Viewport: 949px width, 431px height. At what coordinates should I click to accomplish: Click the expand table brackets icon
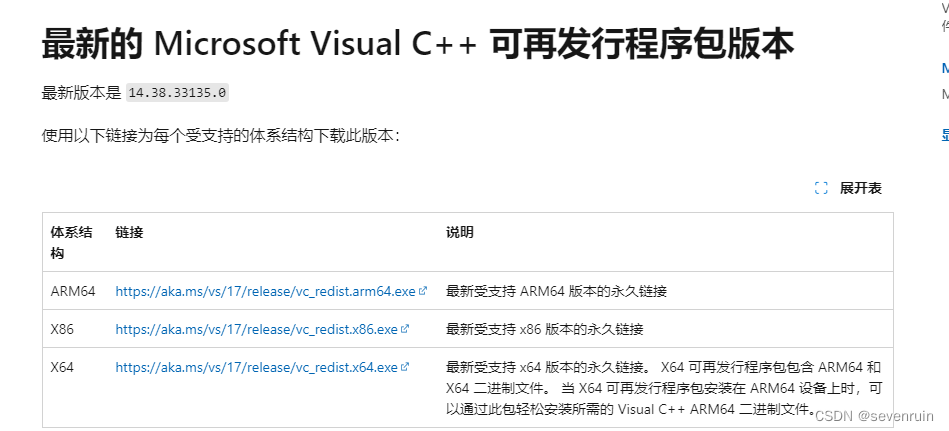(x=821, y=188)
